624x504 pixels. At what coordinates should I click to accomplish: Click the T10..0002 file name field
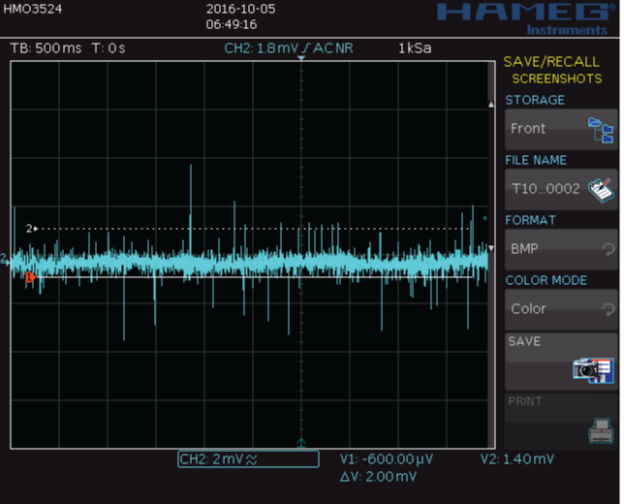(545, 188)
